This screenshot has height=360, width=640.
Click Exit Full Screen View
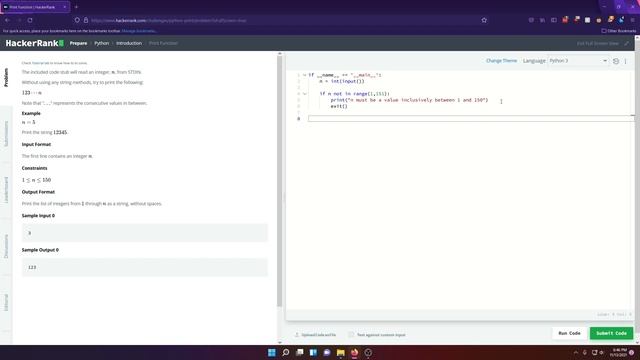[598, 43]
